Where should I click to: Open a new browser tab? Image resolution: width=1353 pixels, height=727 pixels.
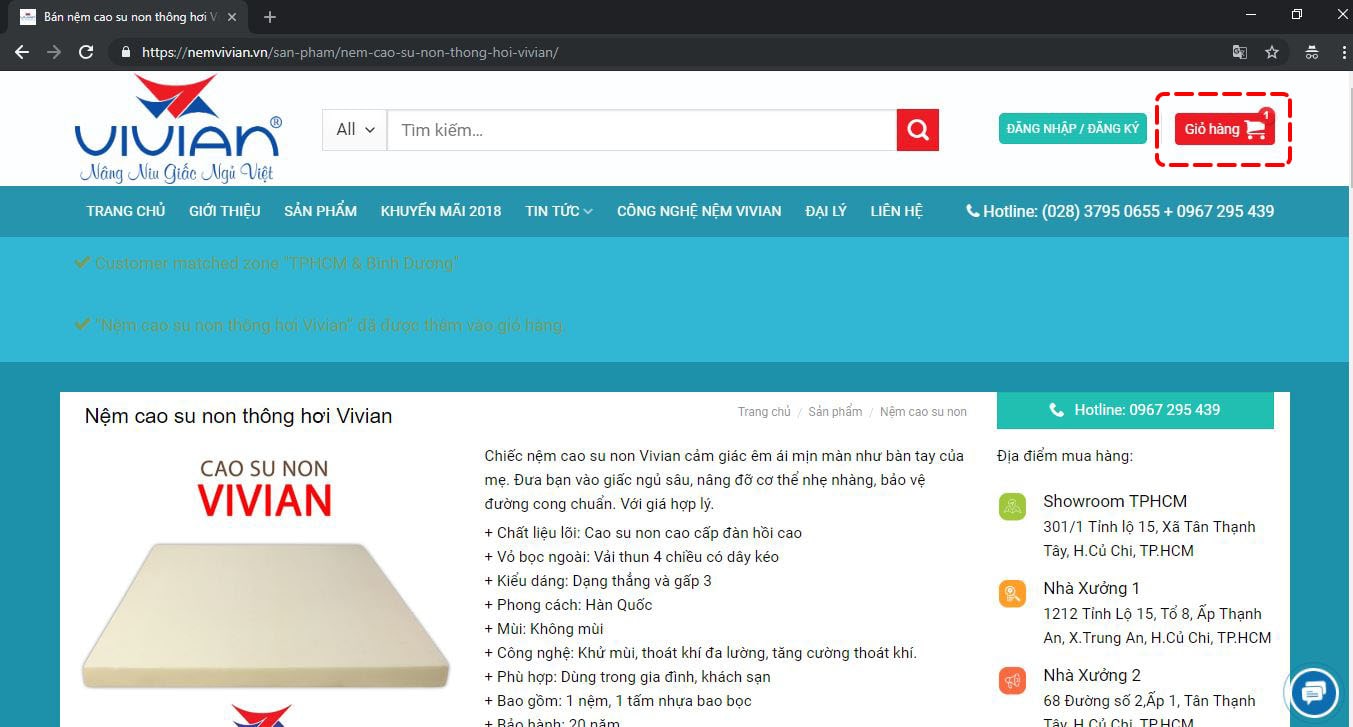pyautogui.click(x=270, y=17)
